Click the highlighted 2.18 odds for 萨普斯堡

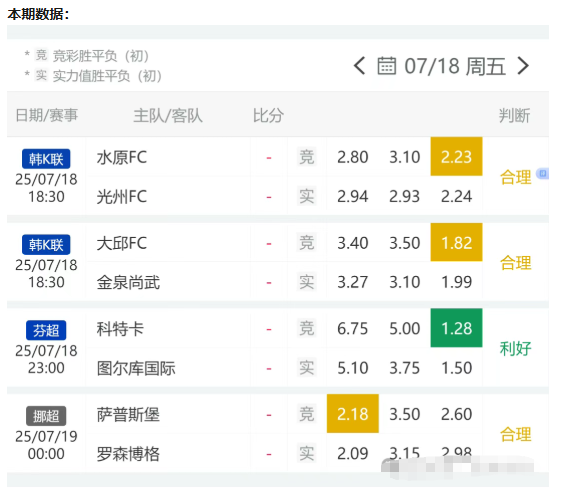[353, 414]
